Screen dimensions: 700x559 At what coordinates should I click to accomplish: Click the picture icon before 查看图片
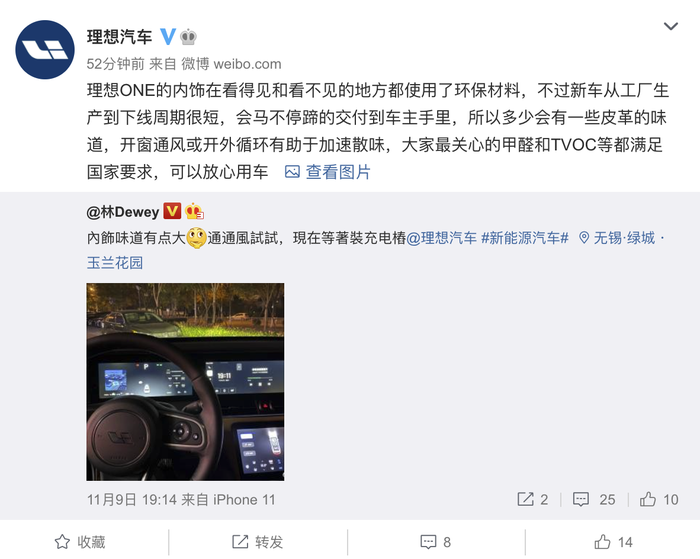(292, 172)
